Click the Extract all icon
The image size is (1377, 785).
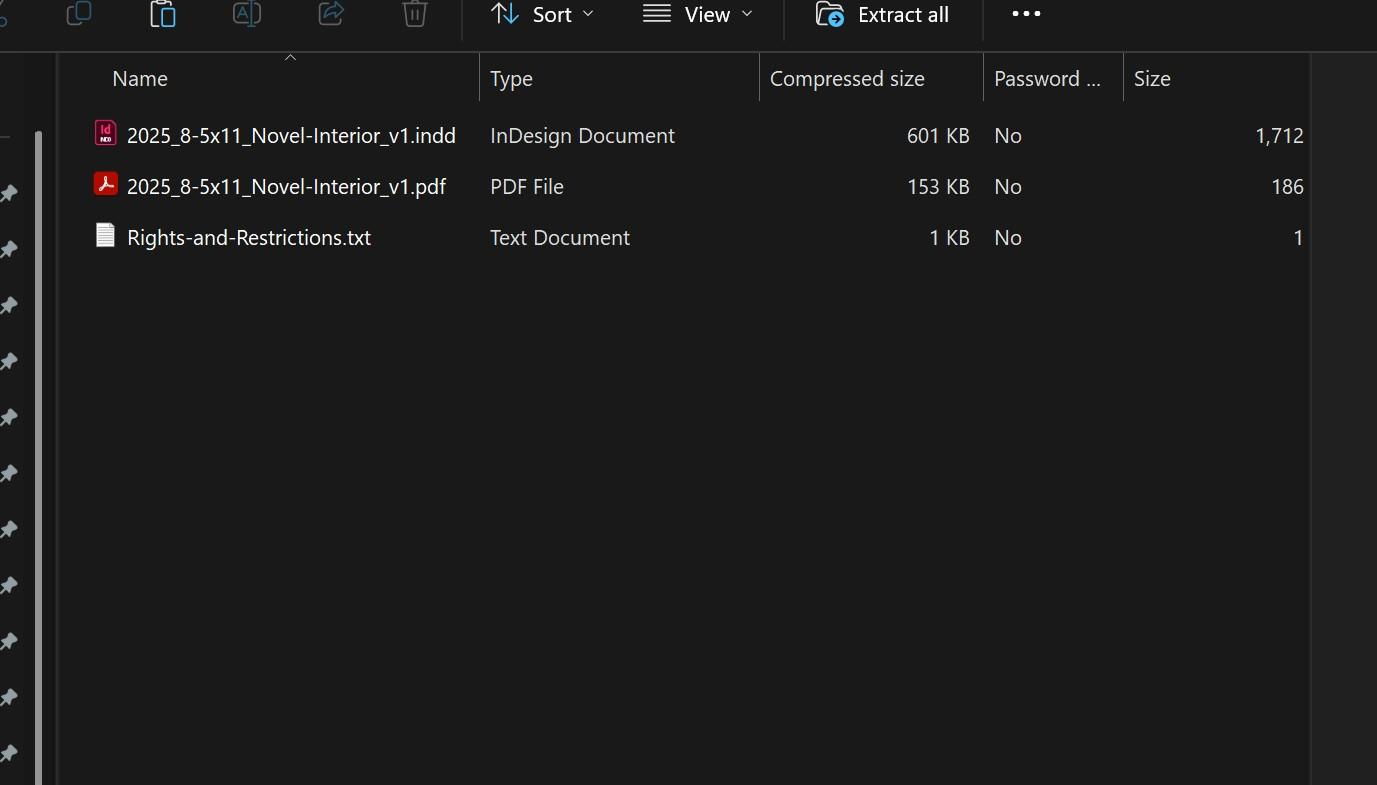tap(881, 15)
